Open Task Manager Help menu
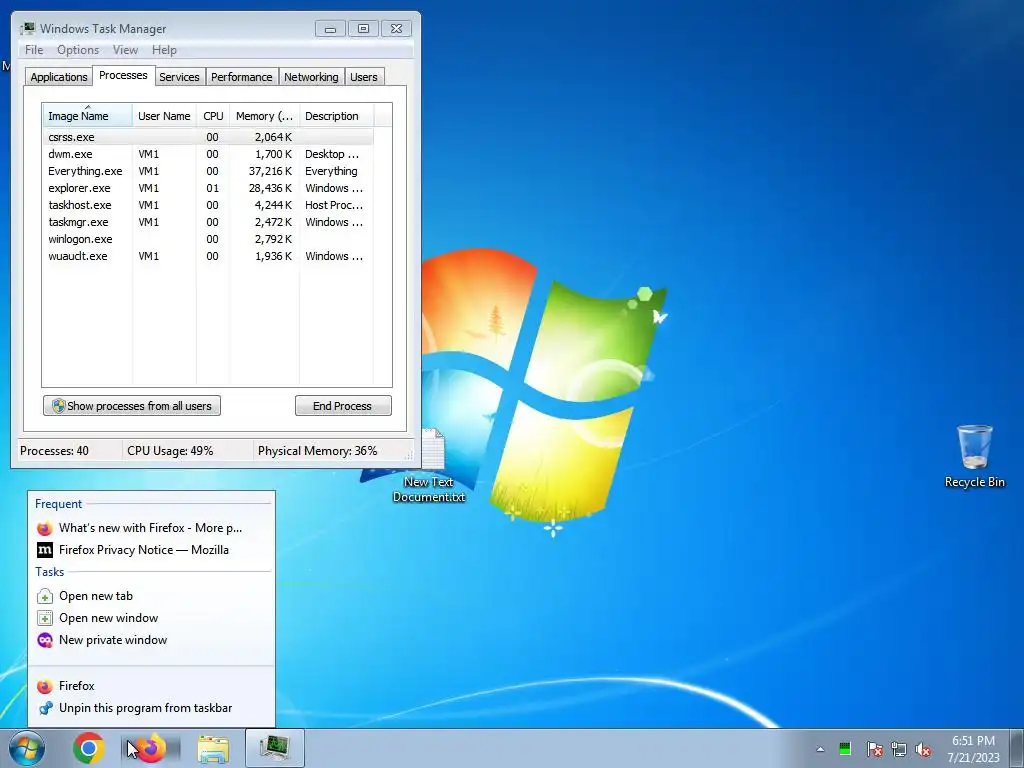 click(x=164, y=50)
